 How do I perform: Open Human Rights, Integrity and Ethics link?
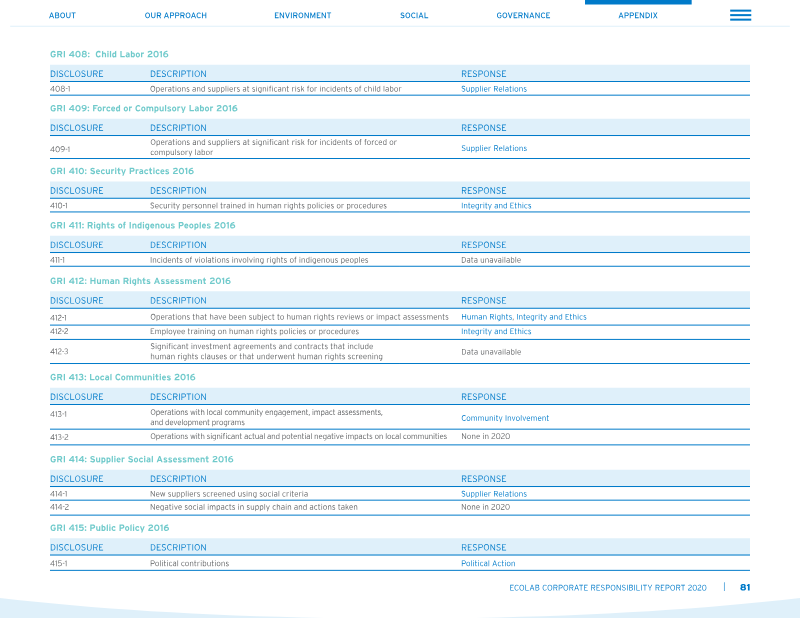click(523, 317)
